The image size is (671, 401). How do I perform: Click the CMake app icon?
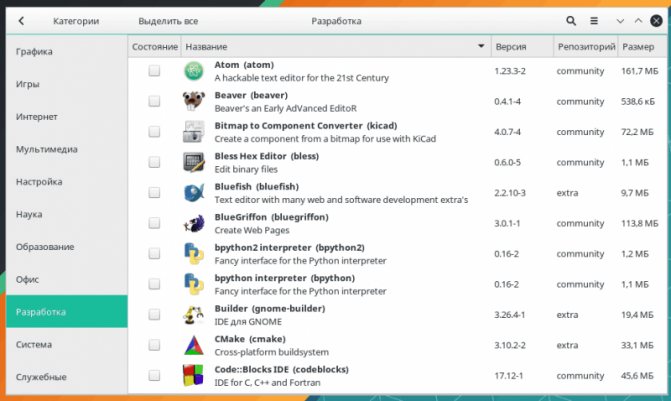point(194,345)
